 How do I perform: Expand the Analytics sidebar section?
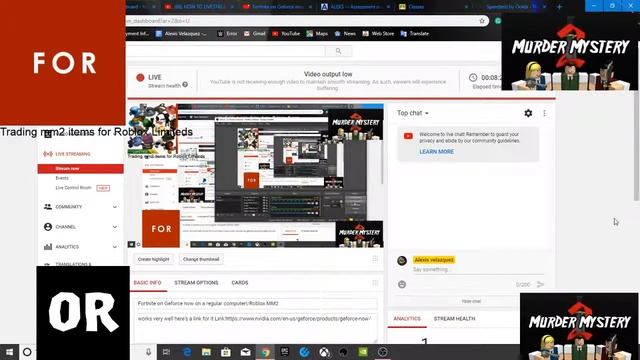pyautogui.click(x=115, y=247)
